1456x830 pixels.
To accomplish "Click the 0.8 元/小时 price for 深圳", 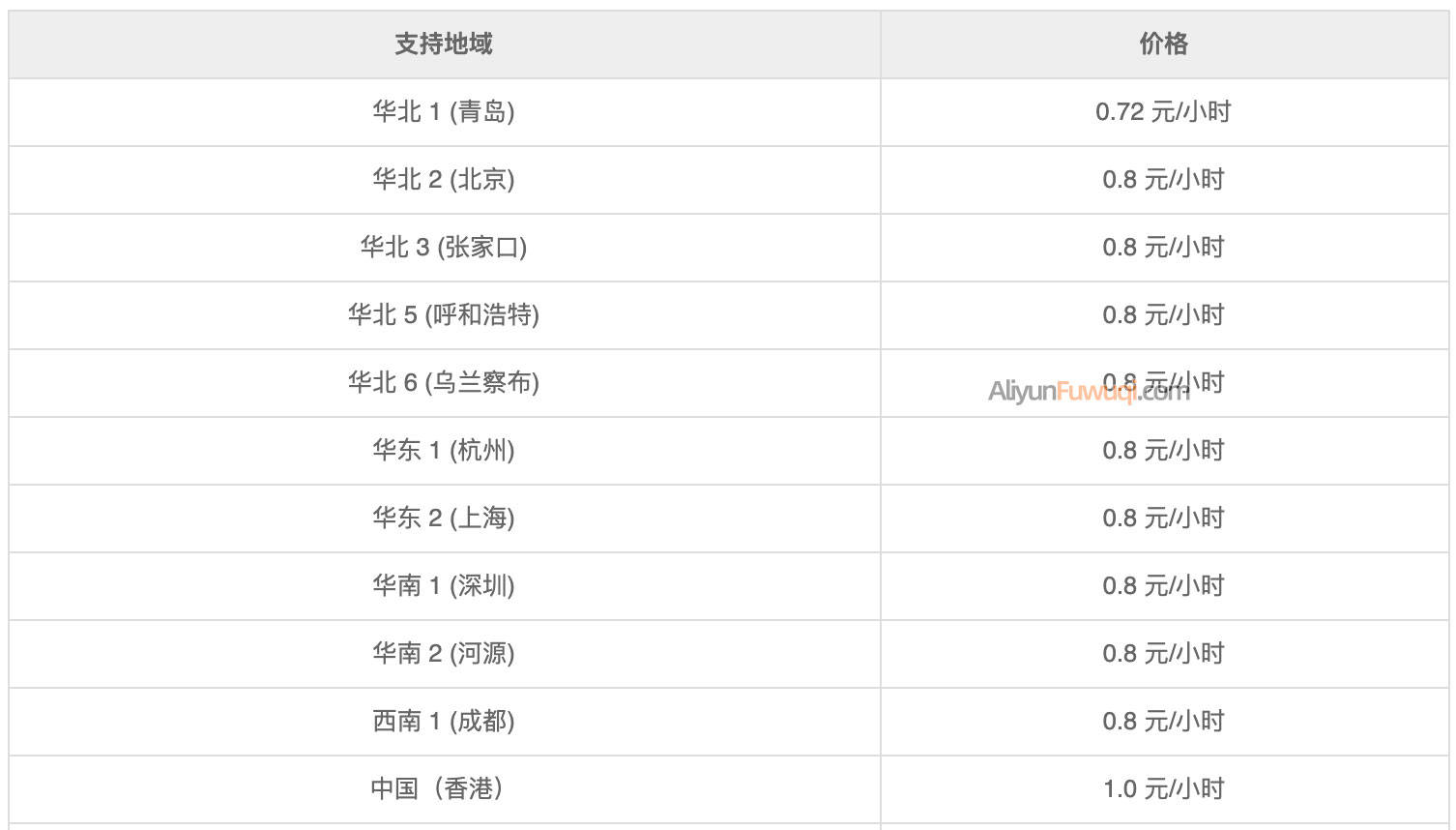I will pos(1164,586).
